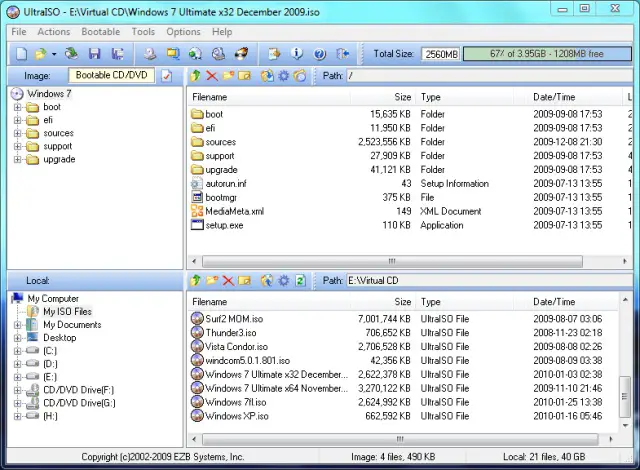Sort image files by the Size column header
This screenshot has height=470, width=640.
(383, 97)
